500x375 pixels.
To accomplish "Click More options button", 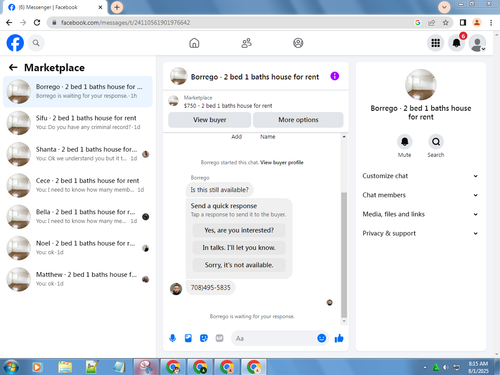I will [298, 120].
